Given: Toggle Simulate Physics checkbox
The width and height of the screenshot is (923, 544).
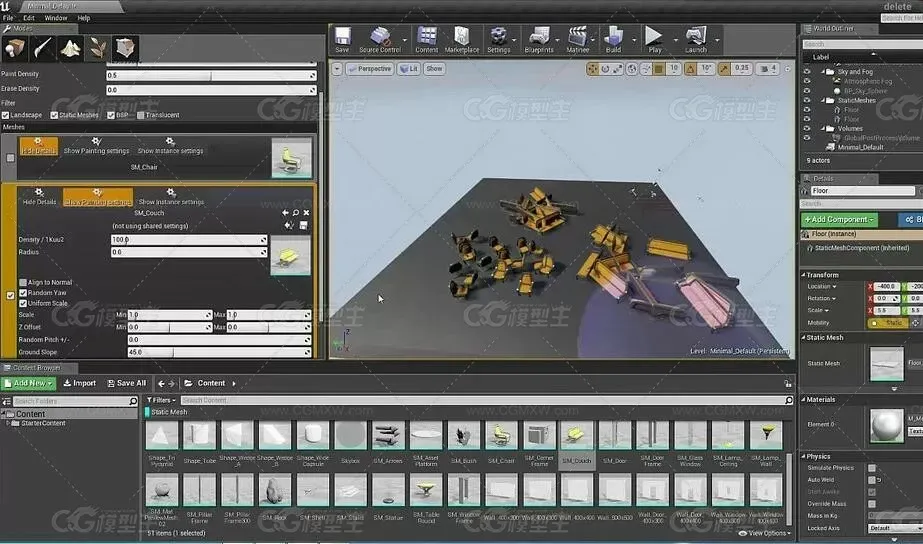Looking at the screenshot, I should 872,468.
